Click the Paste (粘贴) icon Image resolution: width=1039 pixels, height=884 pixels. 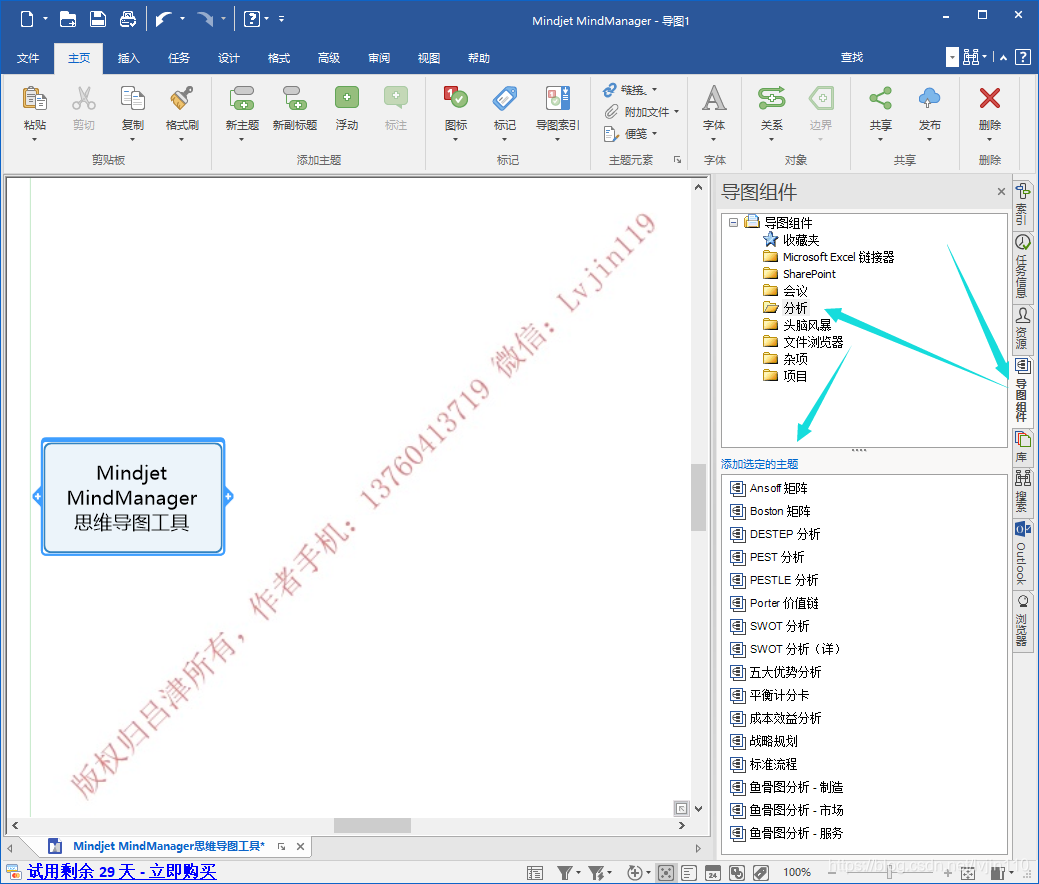[x=34, y=99]
